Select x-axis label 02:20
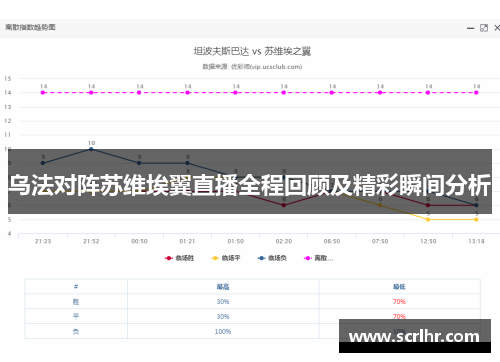 [284, 241]
